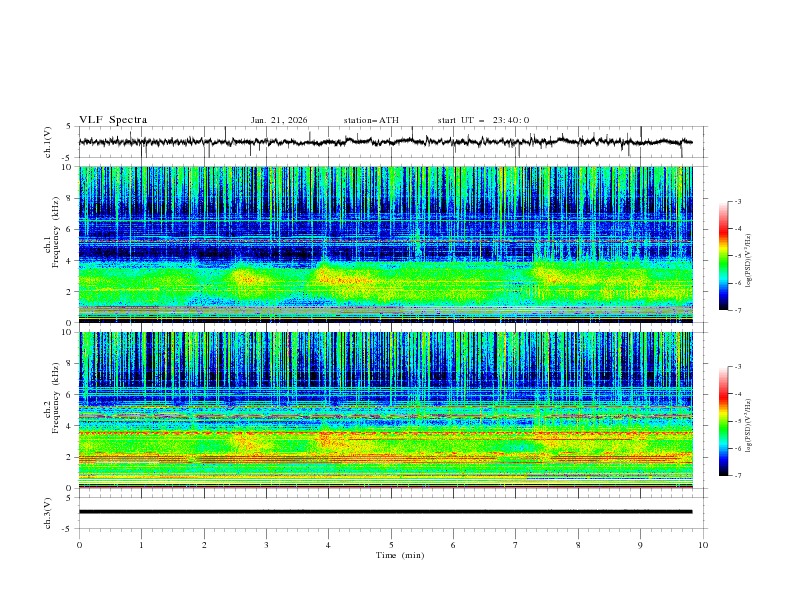Click the 'VLF Spectra' title text
The width and height of the screenshot is (792, 612).
pos(113,120)
